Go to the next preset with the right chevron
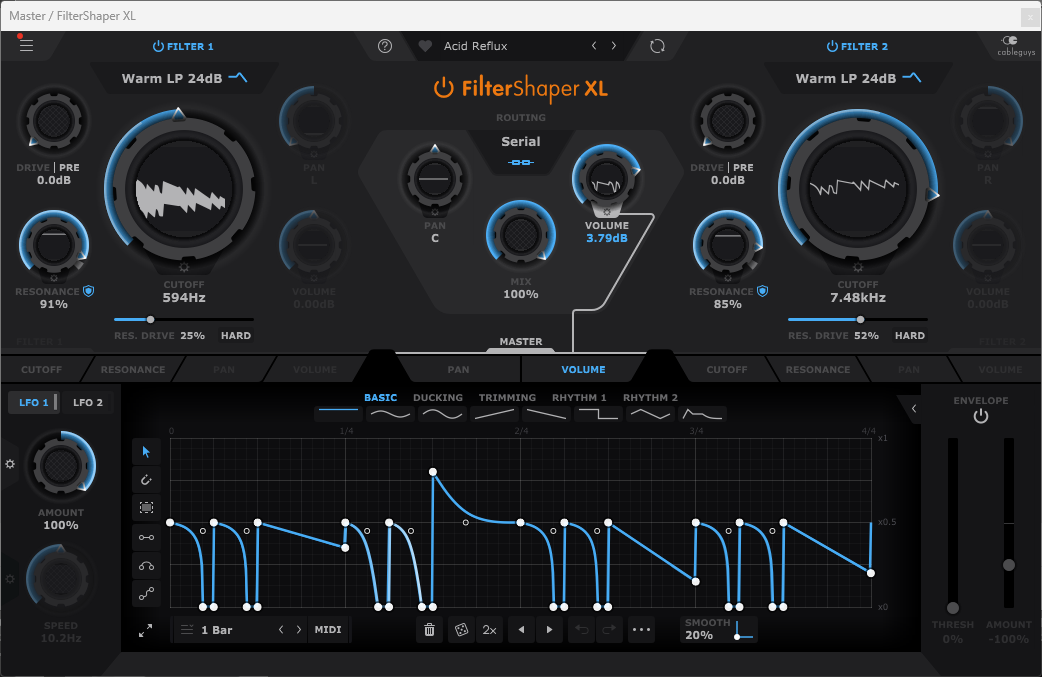 pyautogui.click(x=613, y=46)
